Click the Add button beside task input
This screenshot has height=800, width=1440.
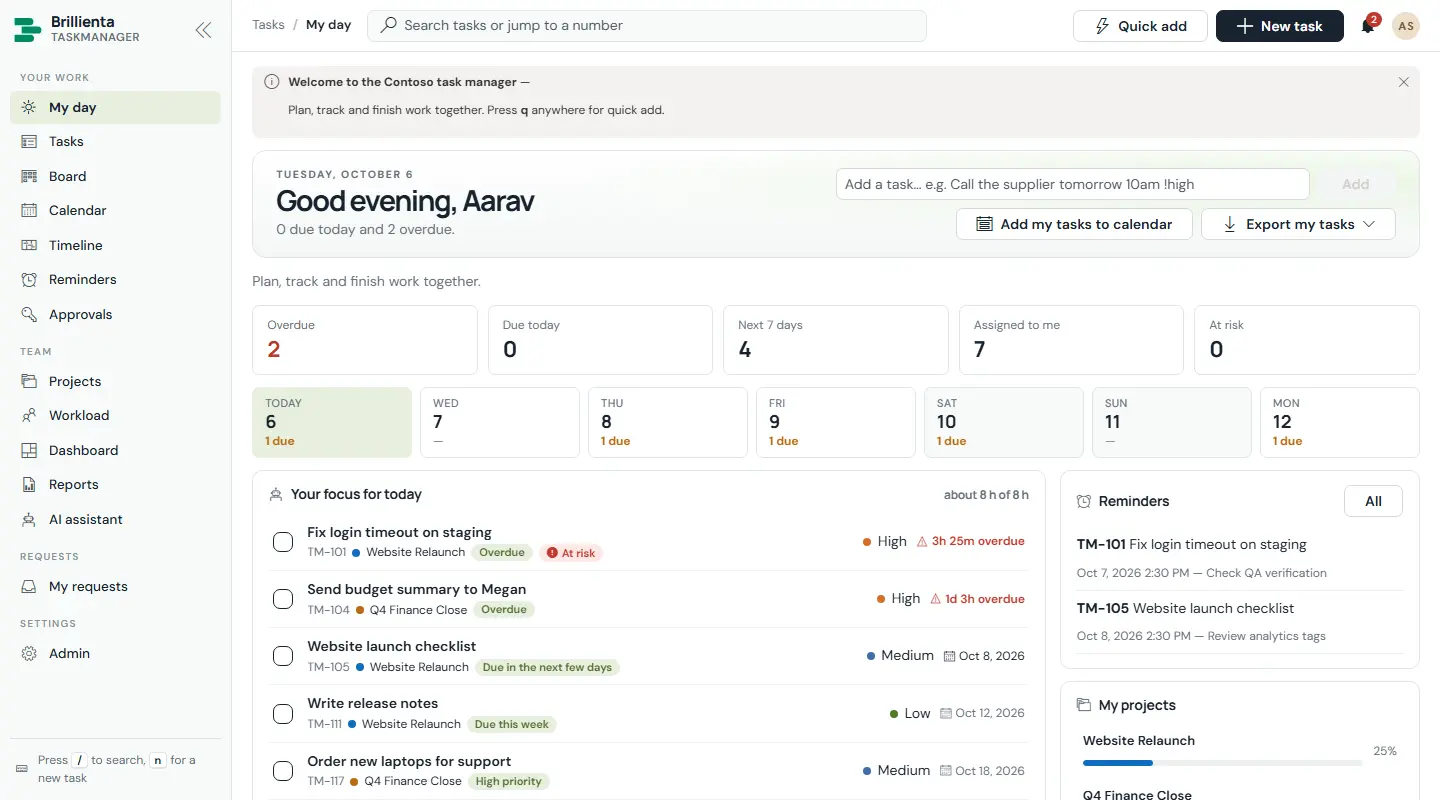point(1355,184)
